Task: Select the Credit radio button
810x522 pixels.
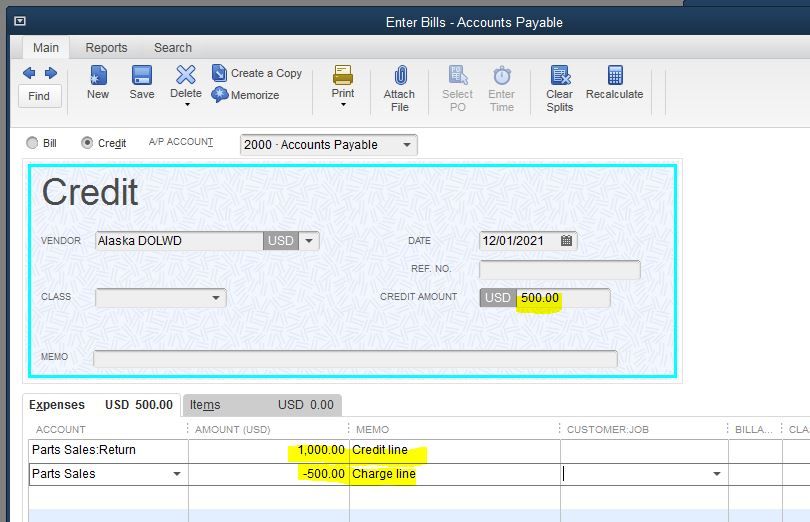Action: pos(87,143)
